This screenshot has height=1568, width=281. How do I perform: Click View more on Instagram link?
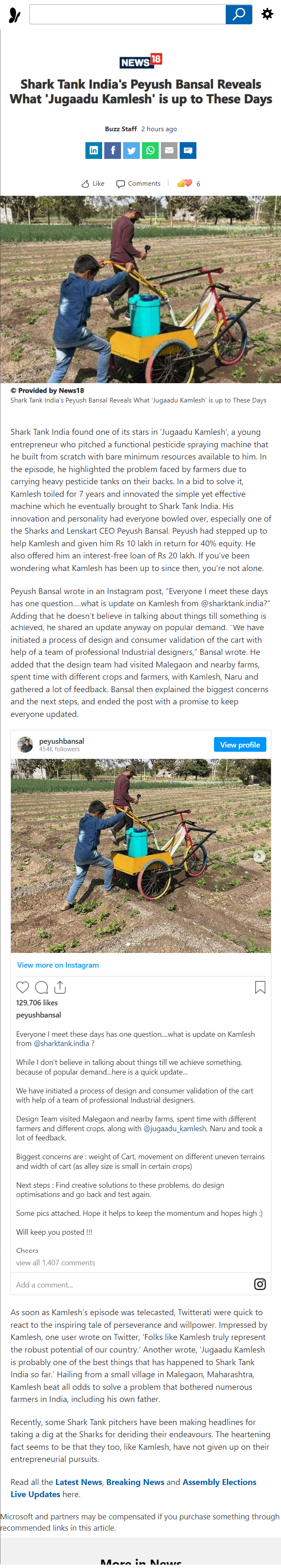(x=58, y=965)
